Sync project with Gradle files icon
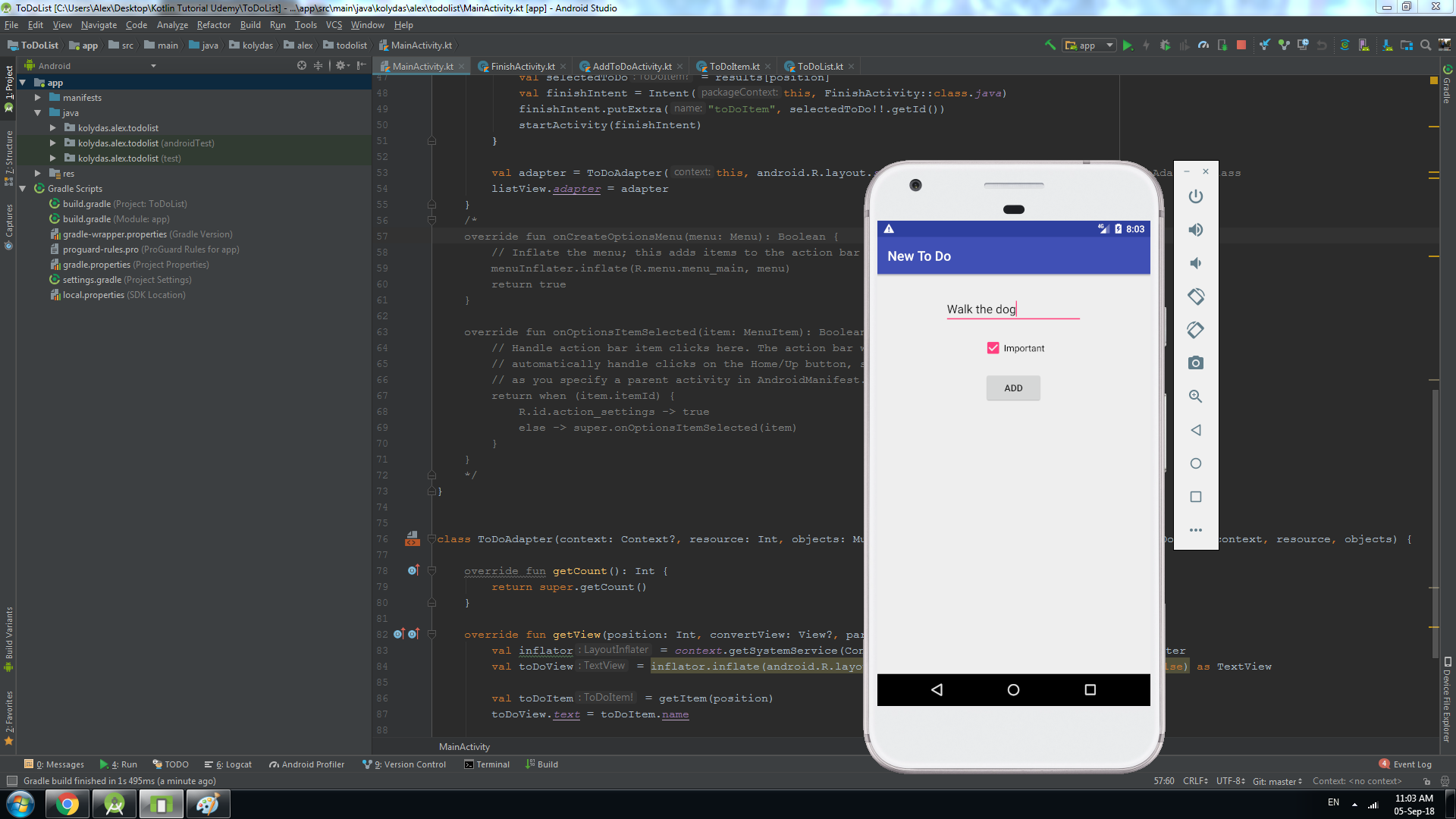Image resolution: width=1456 pixels, height=819 pixels. click(x=1345, y=45)
